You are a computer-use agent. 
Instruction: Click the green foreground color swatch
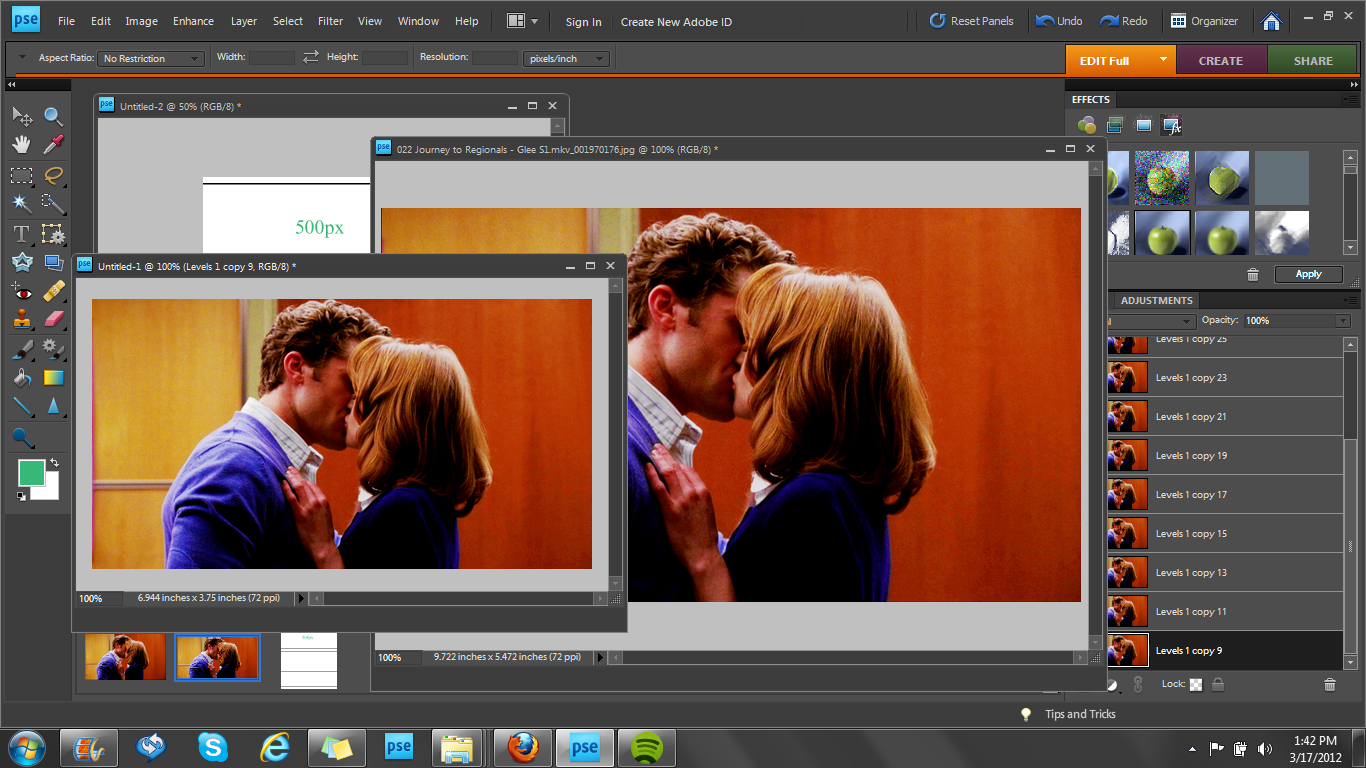[x=30, y=472]
